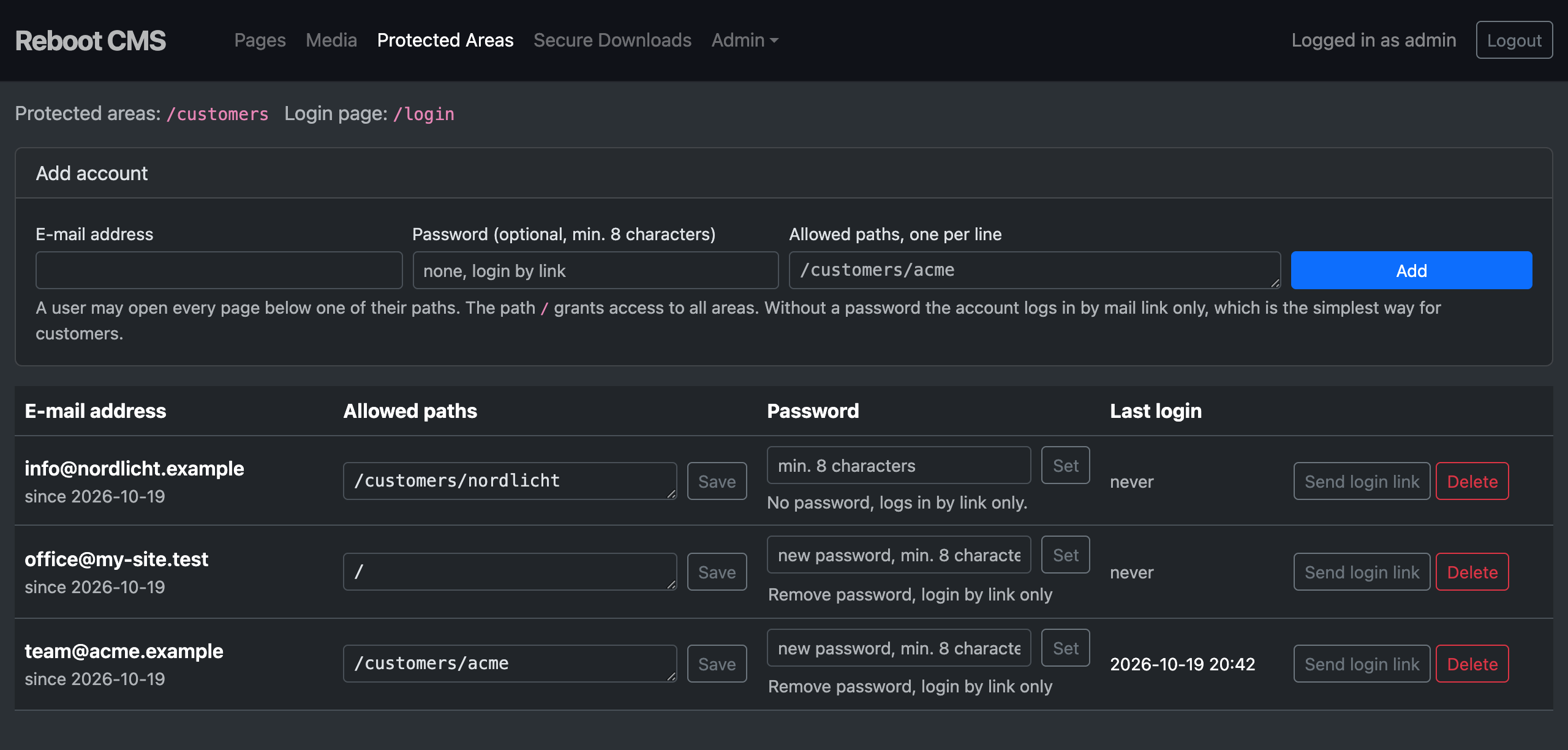Edit allowed paths for team@acme.example
Image resolution: width=1568 pixels, height=750 pixels.
tap(510, 664)
